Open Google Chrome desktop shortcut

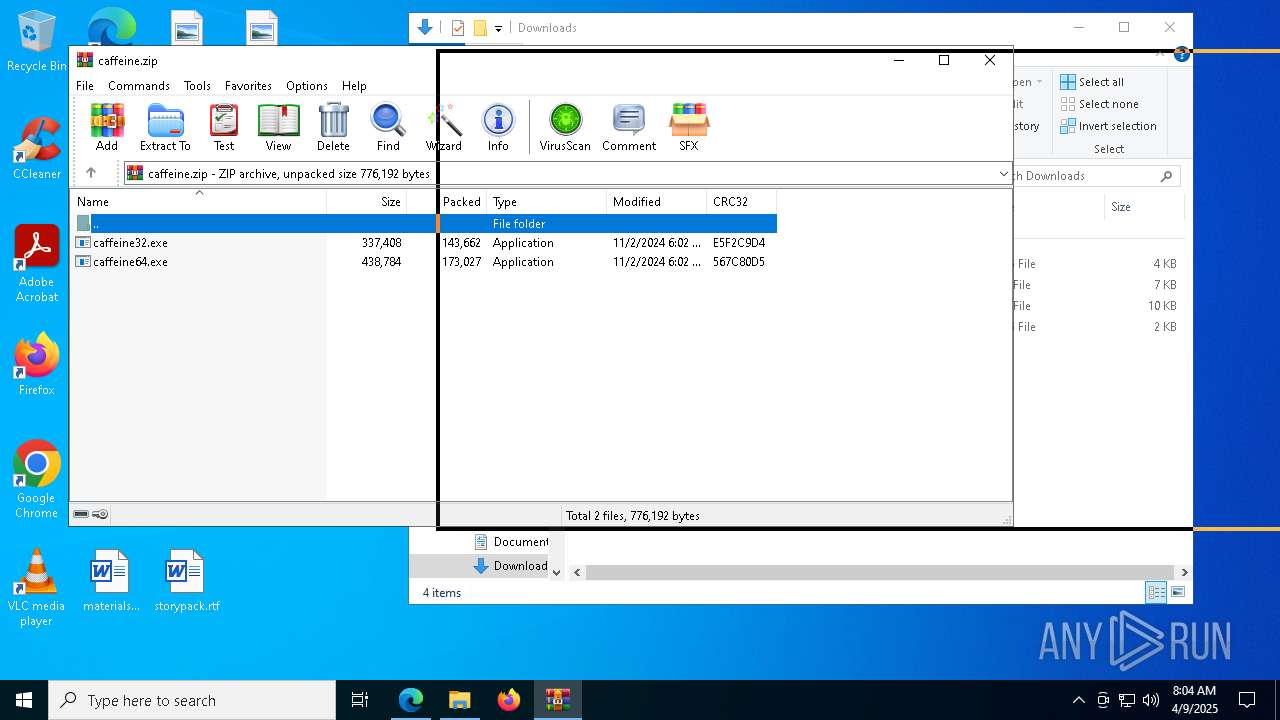click(37, 480)
